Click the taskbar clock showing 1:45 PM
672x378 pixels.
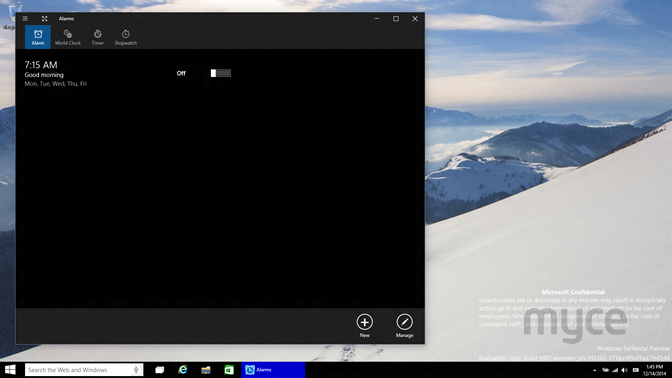point(654,370)
